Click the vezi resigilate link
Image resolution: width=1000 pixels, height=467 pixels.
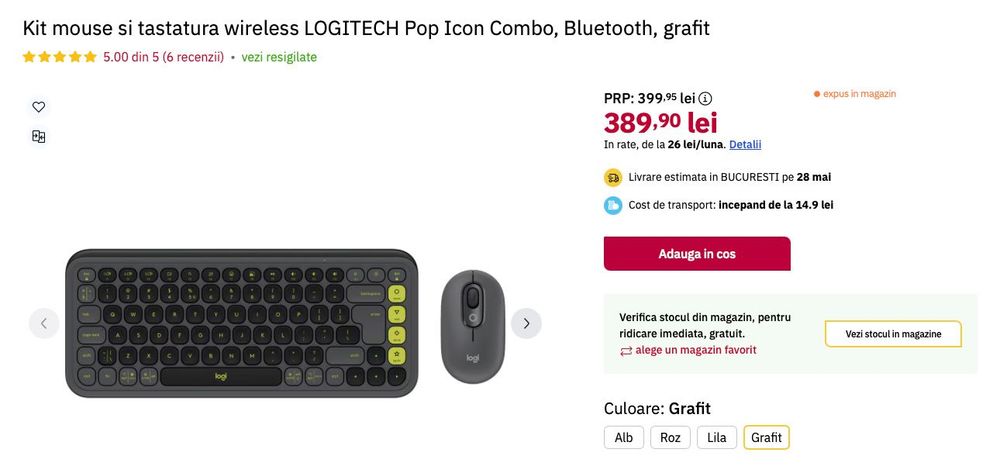click(x=279, y=57)
